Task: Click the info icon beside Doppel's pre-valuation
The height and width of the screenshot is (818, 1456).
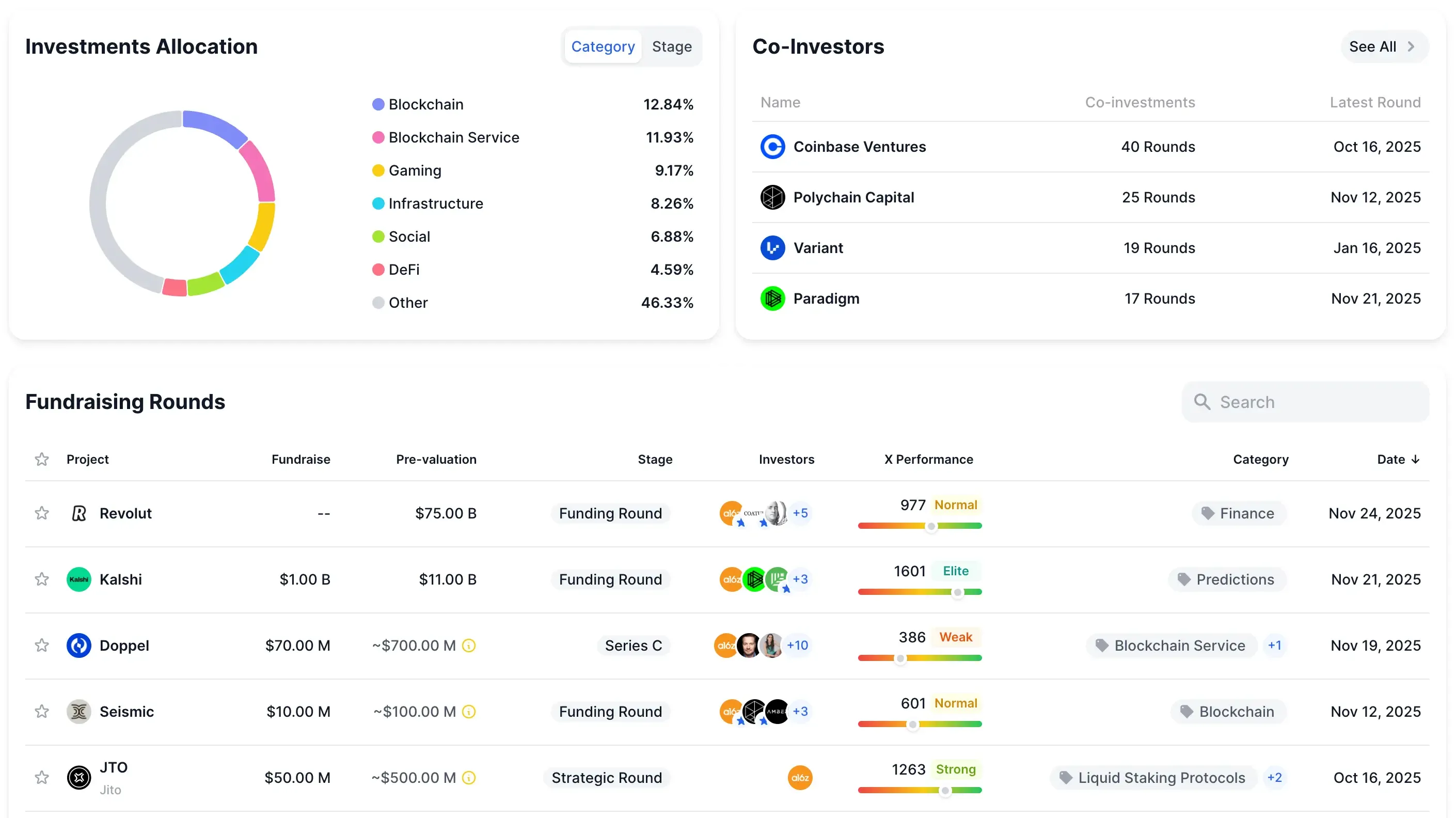Action: pyautogui.click(x=469, y=645)
